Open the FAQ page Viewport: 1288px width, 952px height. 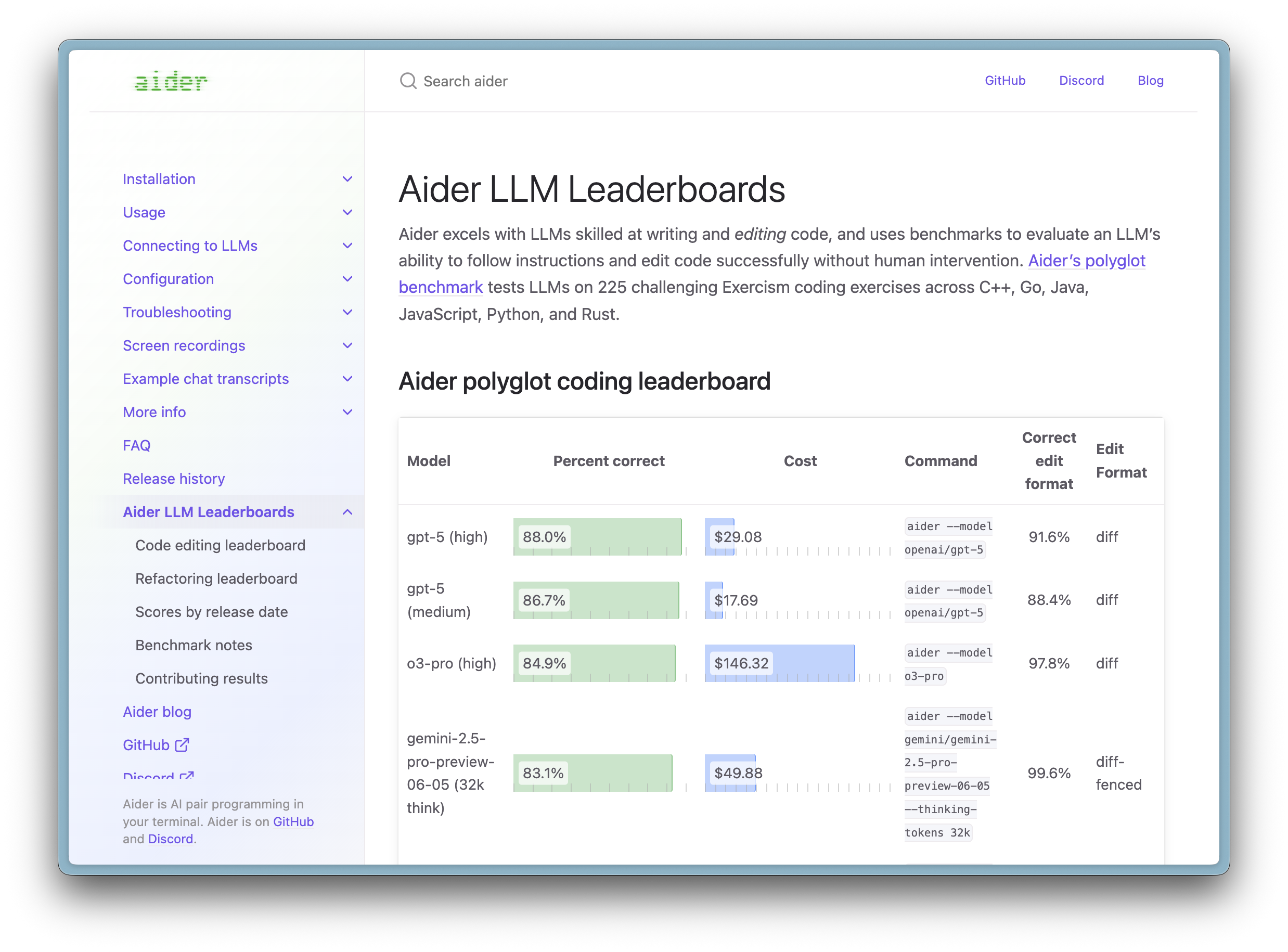point(137,445)
